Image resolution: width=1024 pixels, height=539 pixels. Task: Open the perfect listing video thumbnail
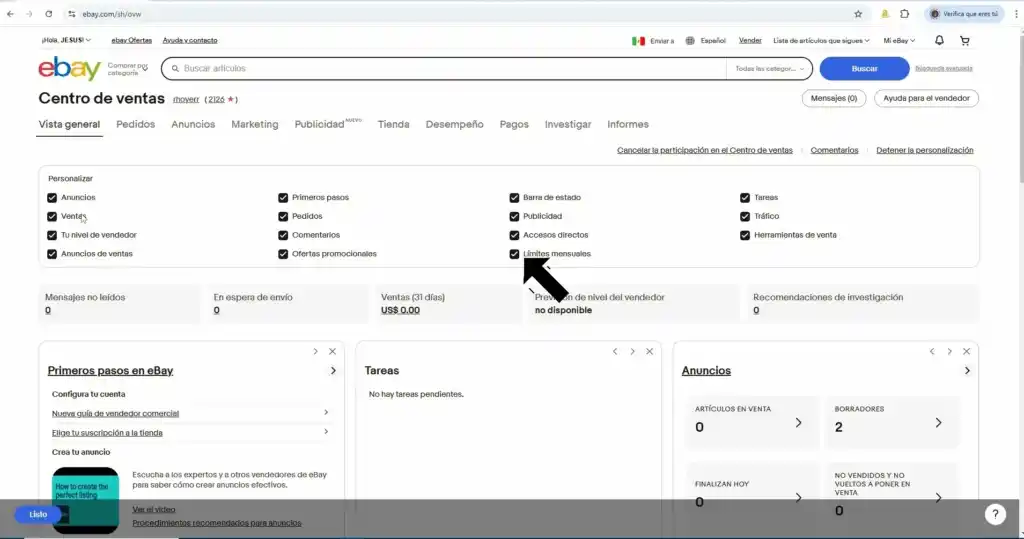tap(86, 500)
